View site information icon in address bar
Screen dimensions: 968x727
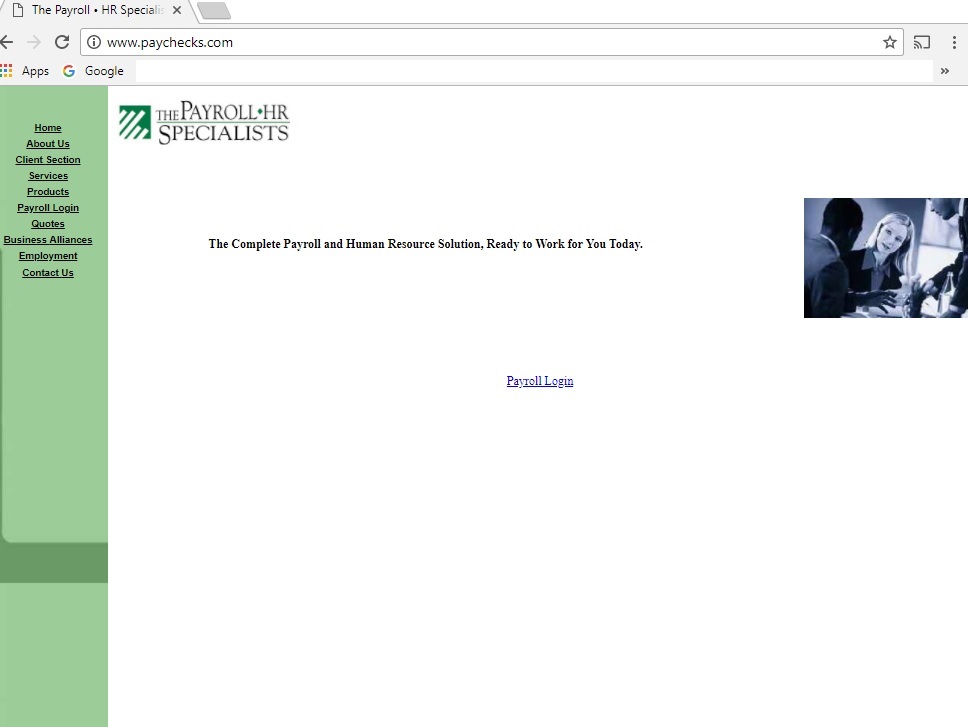[x=94, y=42]
